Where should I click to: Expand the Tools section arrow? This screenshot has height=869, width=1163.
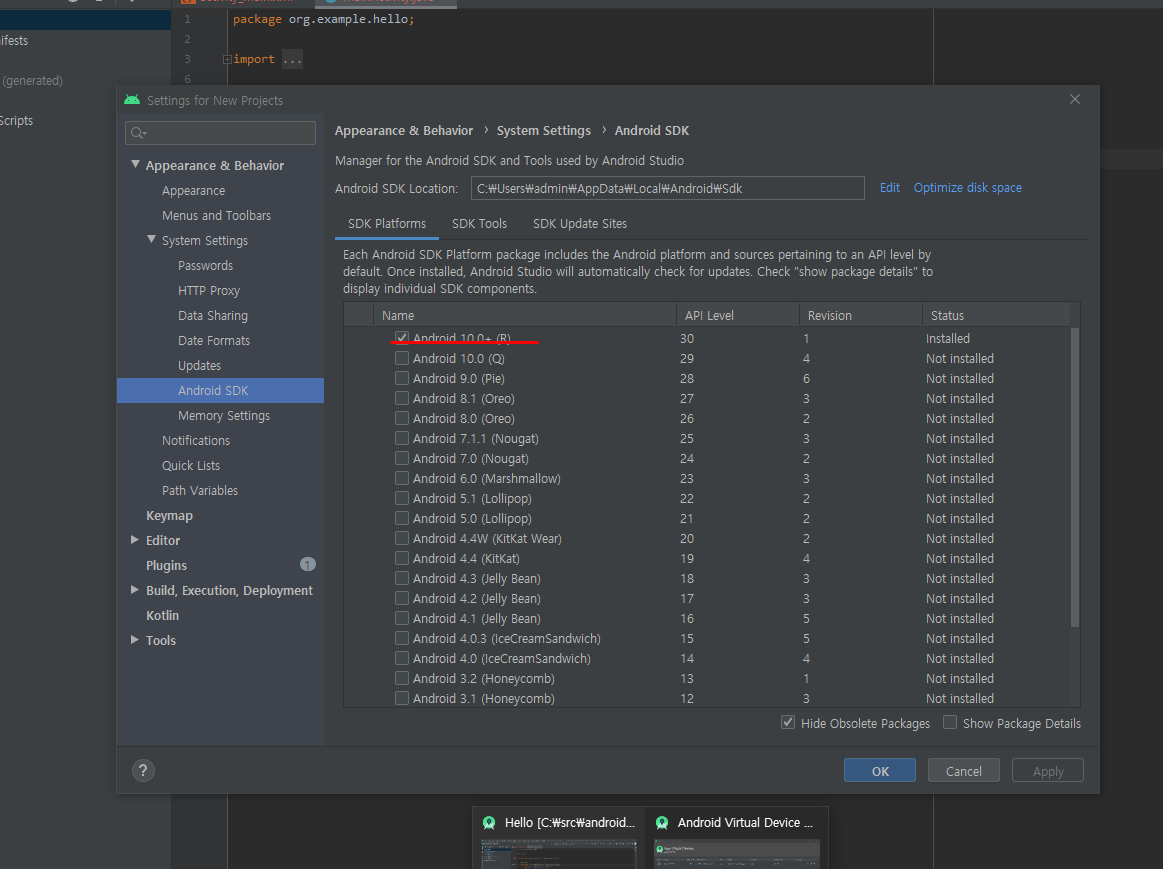[x=135, y=639]
